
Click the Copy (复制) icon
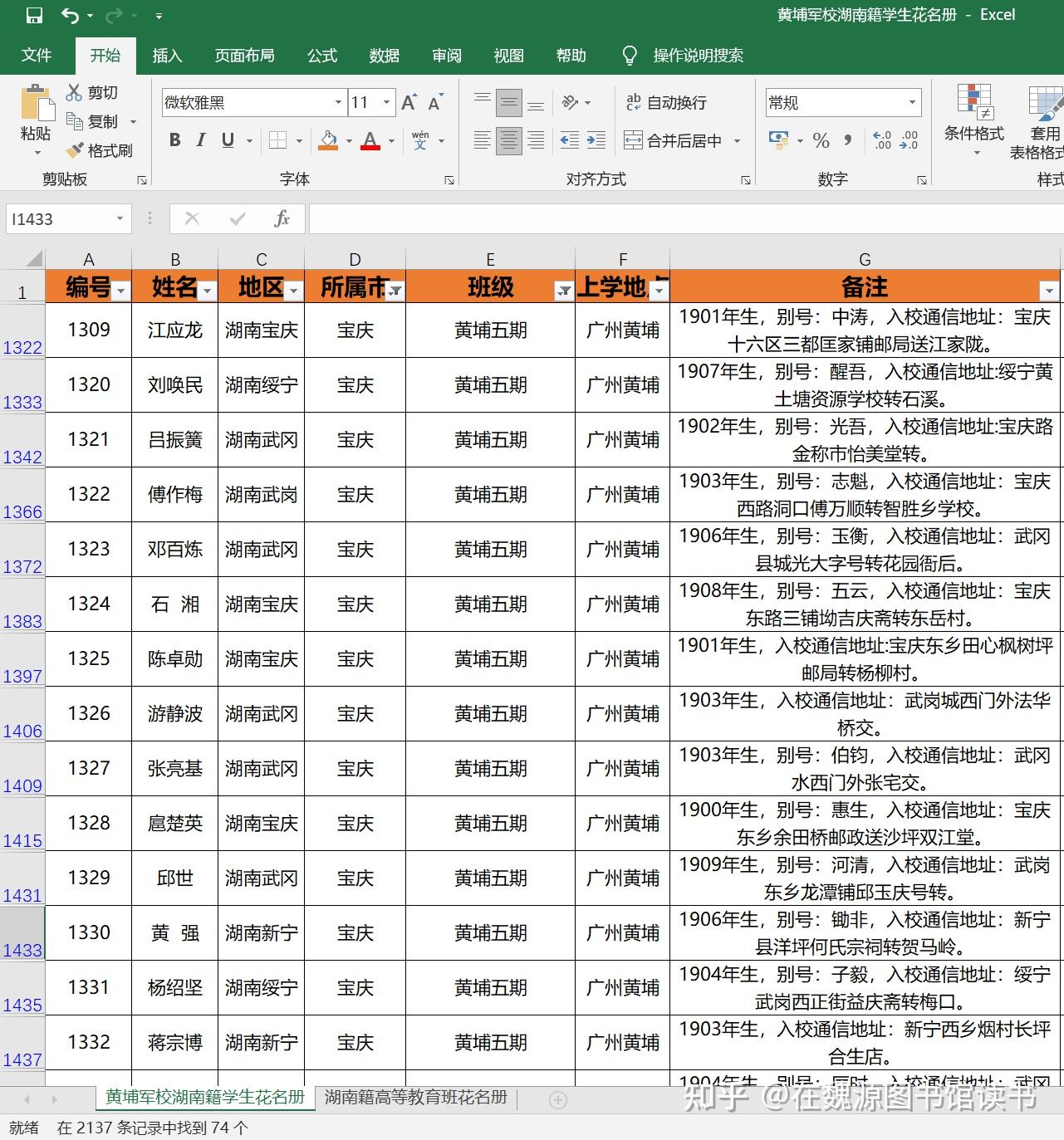pos(75,121)
